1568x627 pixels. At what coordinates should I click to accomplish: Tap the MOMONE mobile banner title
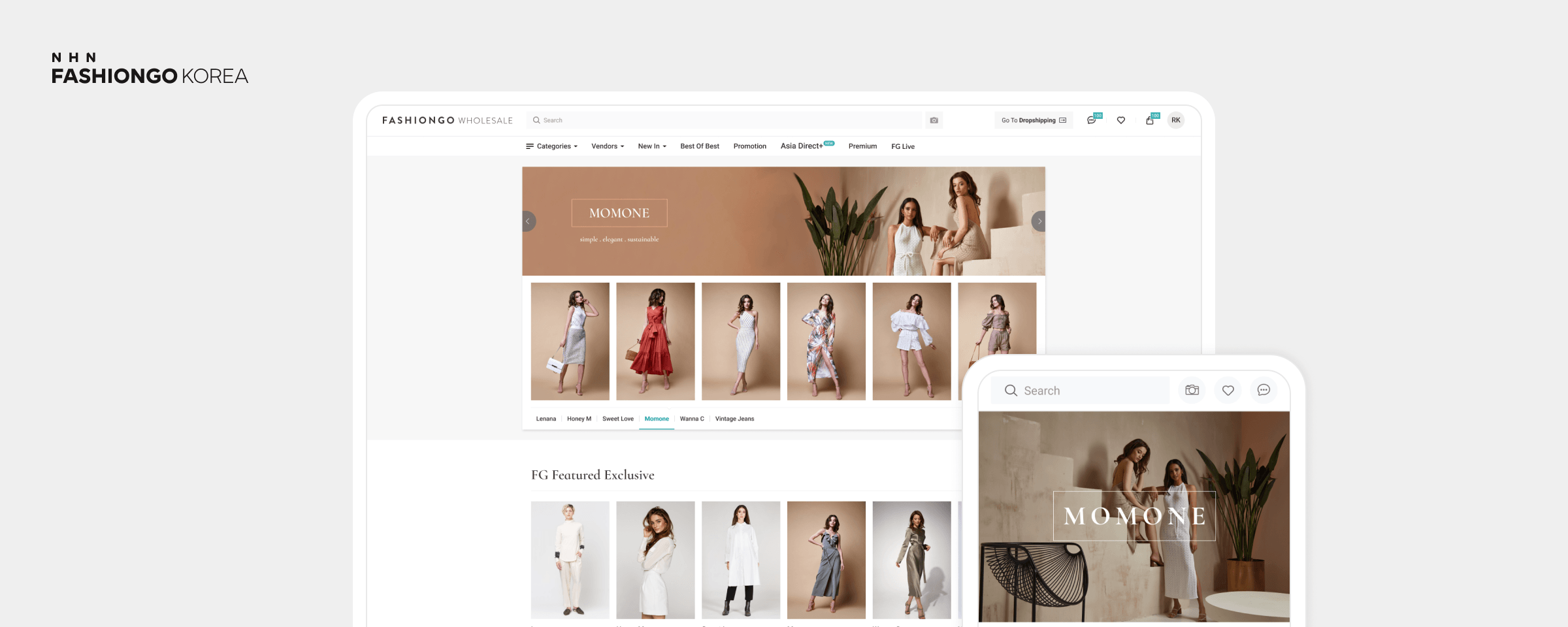click(x=1134, y=516)
